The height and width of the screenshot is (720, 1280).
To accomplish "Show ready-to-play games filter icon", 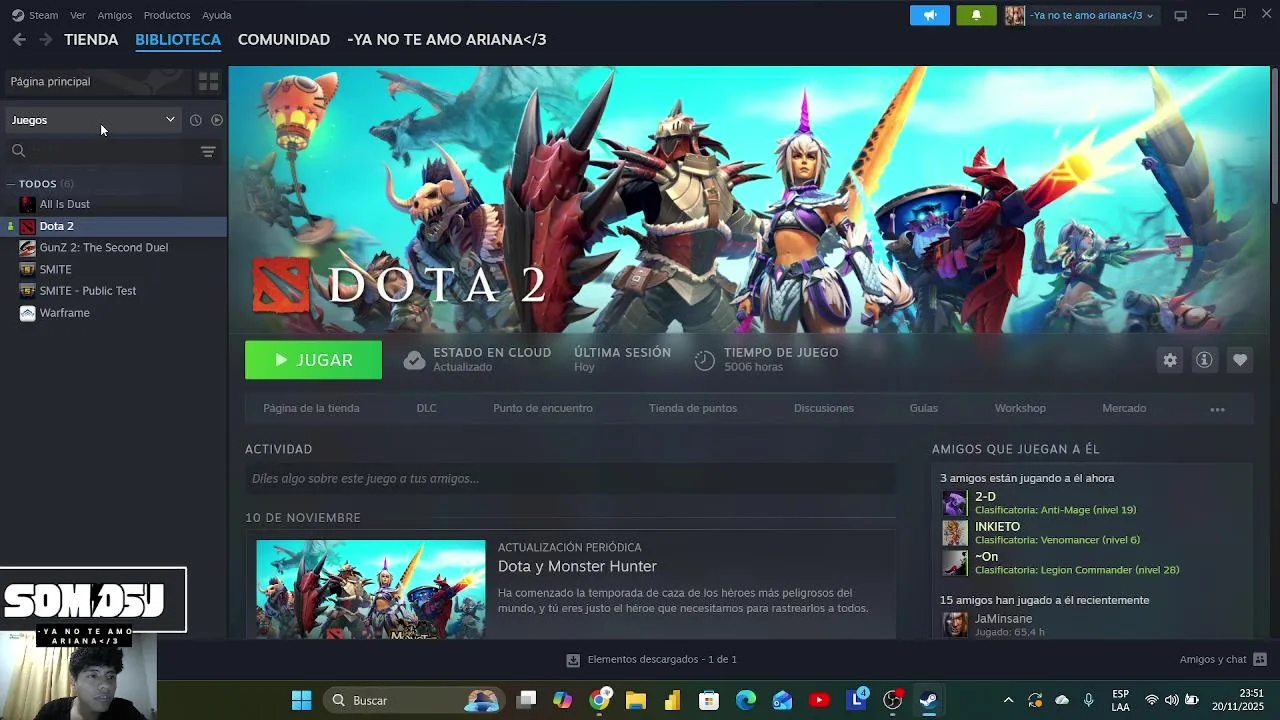I will [217, 120].
